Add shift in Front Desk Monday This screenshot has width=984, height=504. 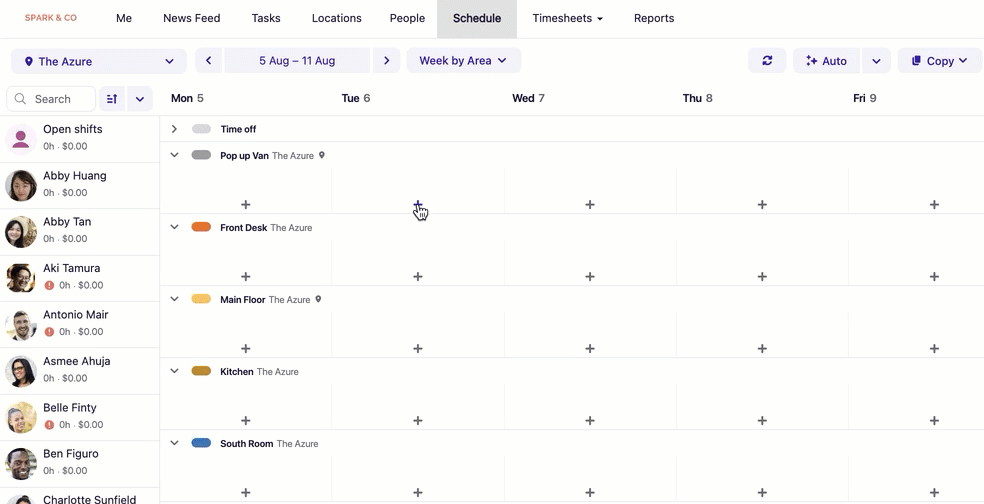click(246, 277)
